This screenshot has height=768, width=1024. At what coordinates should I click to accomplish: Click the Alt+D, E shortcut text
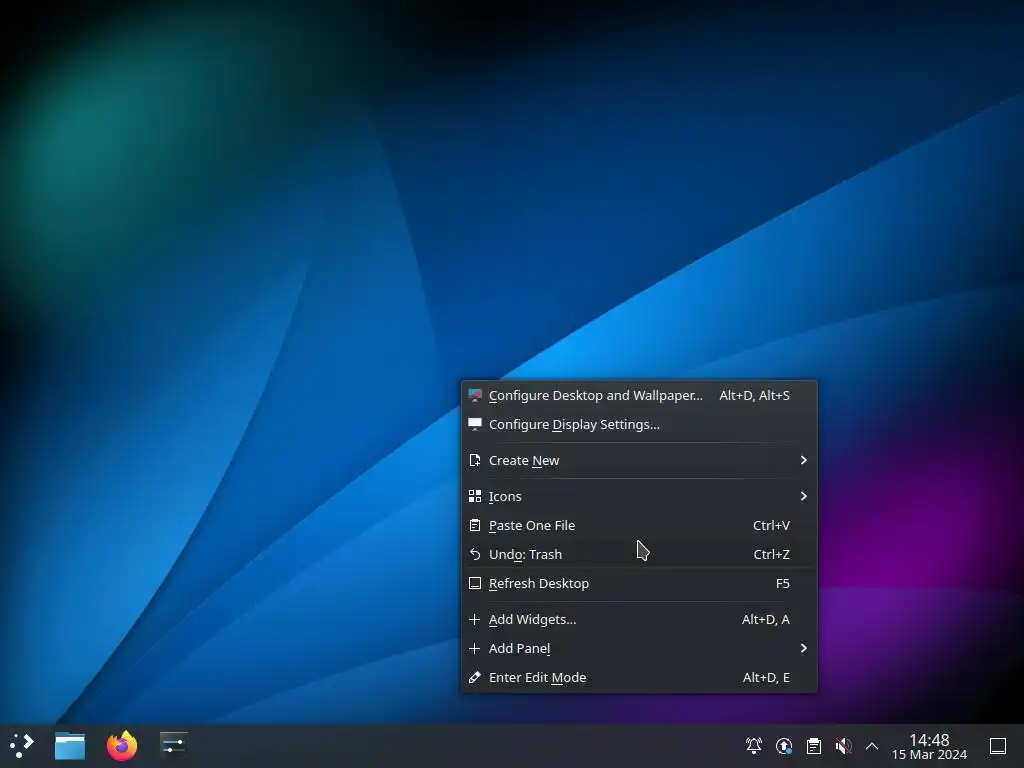[x=766, y=677]
